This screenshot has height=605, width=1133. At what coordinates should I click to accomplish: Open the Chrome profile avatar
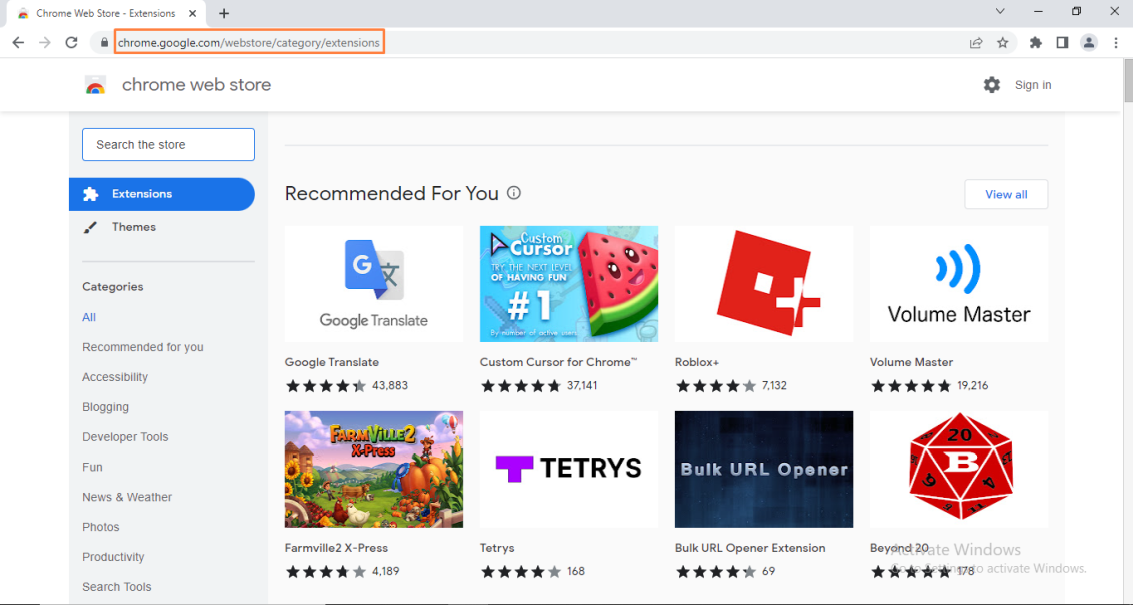(1089, 43)
